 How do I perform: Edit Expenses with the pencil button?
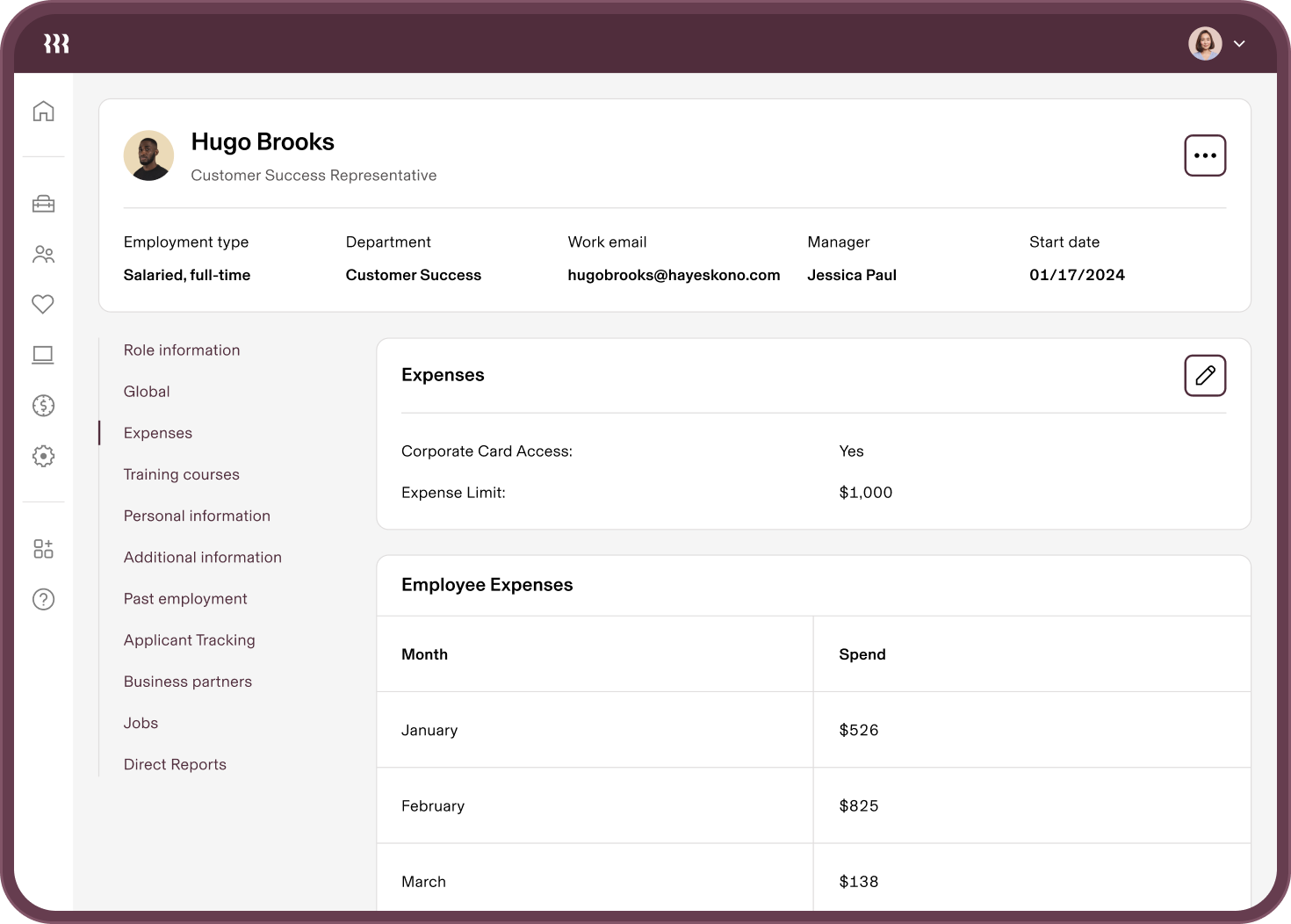[1205, 375]
